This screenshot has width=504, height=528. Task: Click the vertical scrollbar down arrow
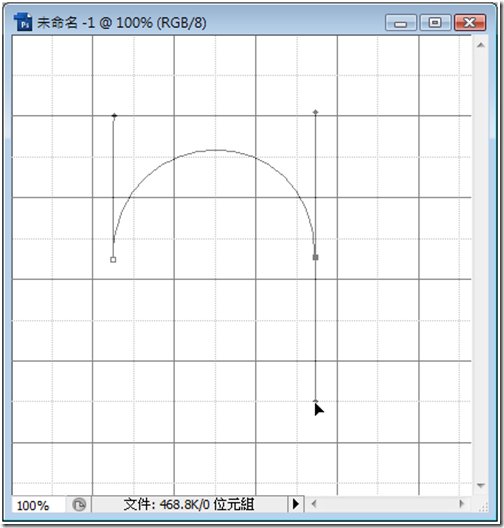481,485
